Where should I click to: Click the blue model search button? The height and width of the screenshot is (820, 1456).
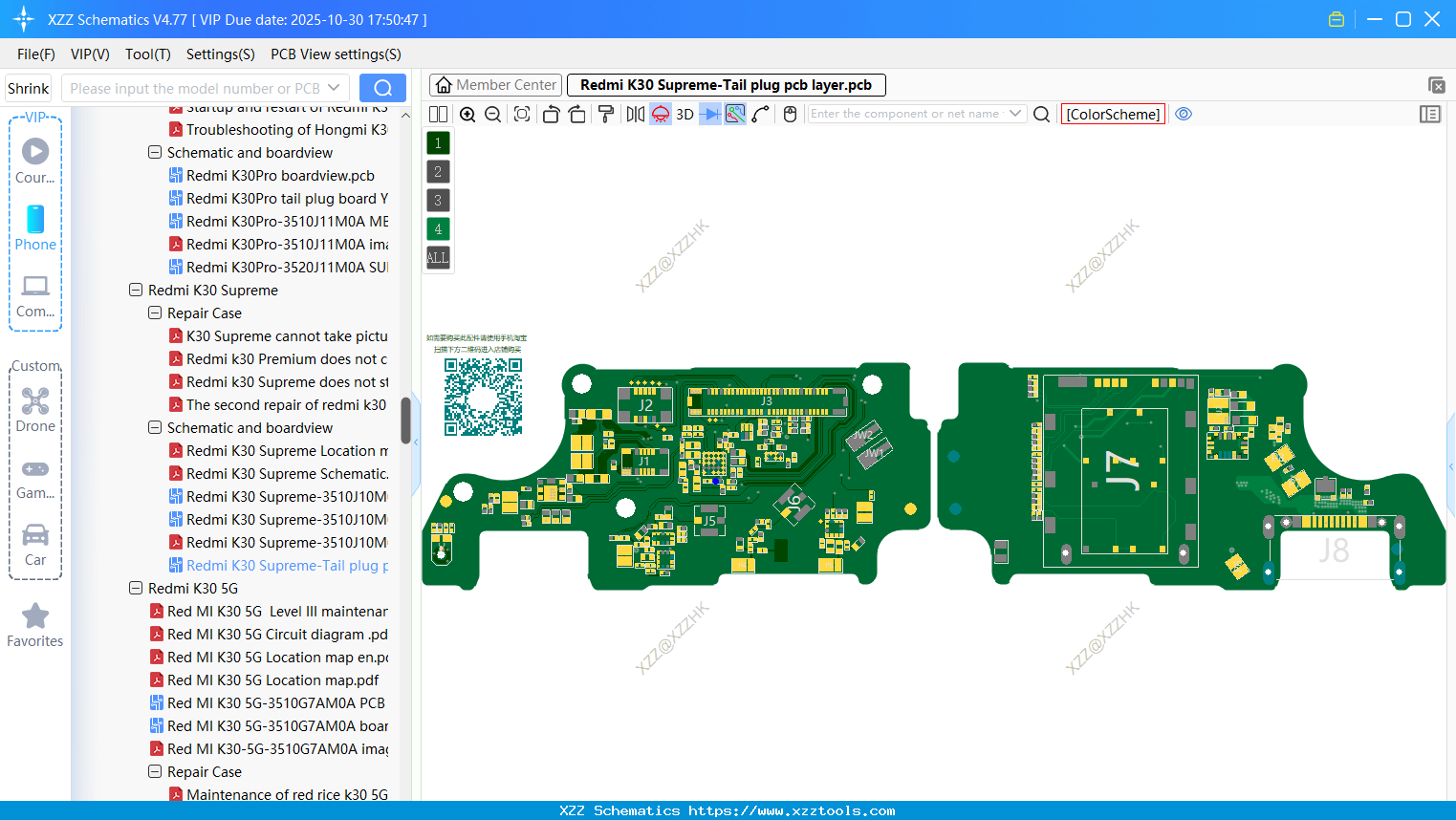pos(382,88)
